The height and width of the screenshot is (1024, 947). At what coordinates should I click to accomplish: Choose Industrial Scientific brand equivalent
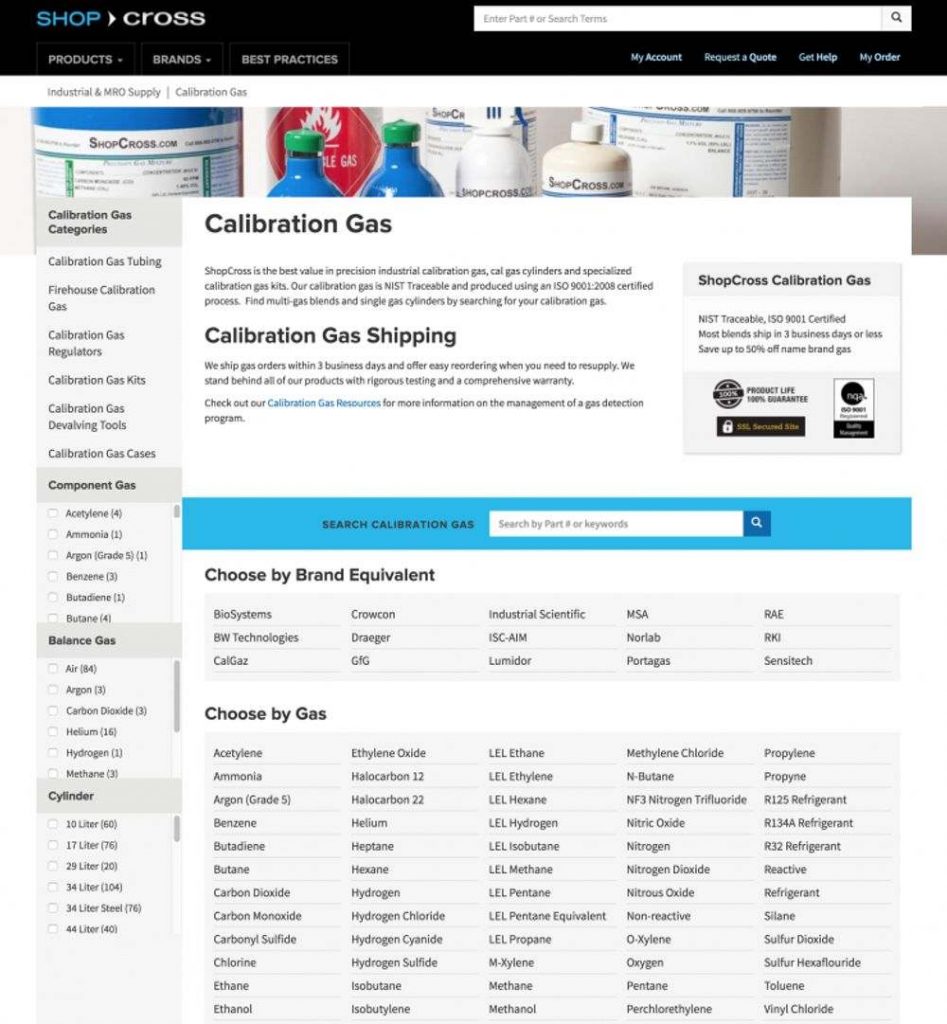[x=537, y=615]
